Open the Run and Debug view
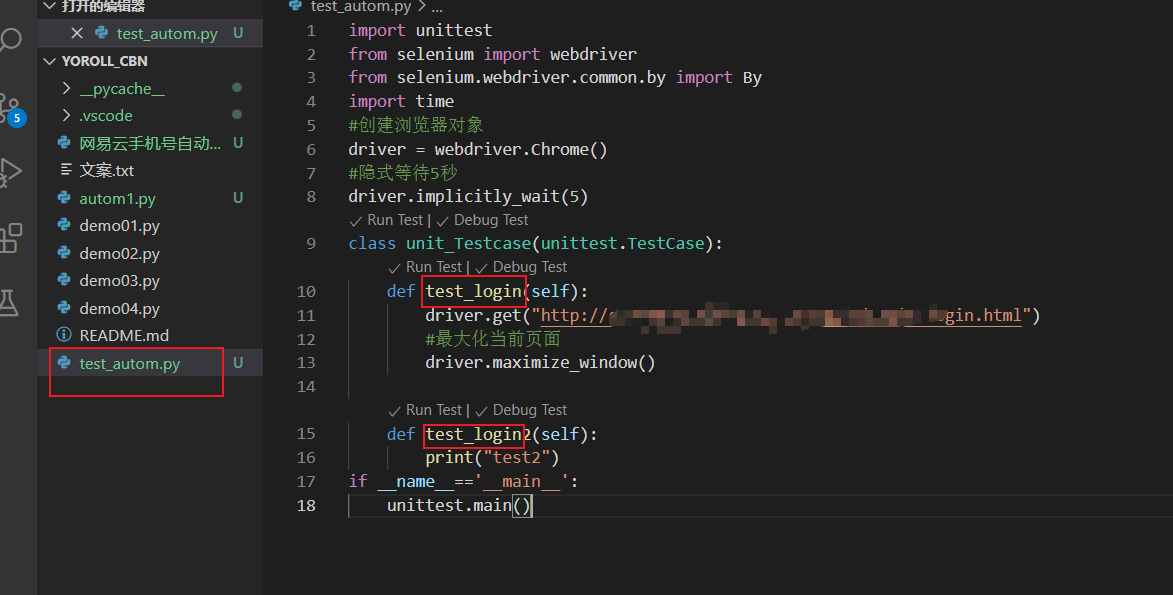The image size is (1173, 595). [9, 172]
